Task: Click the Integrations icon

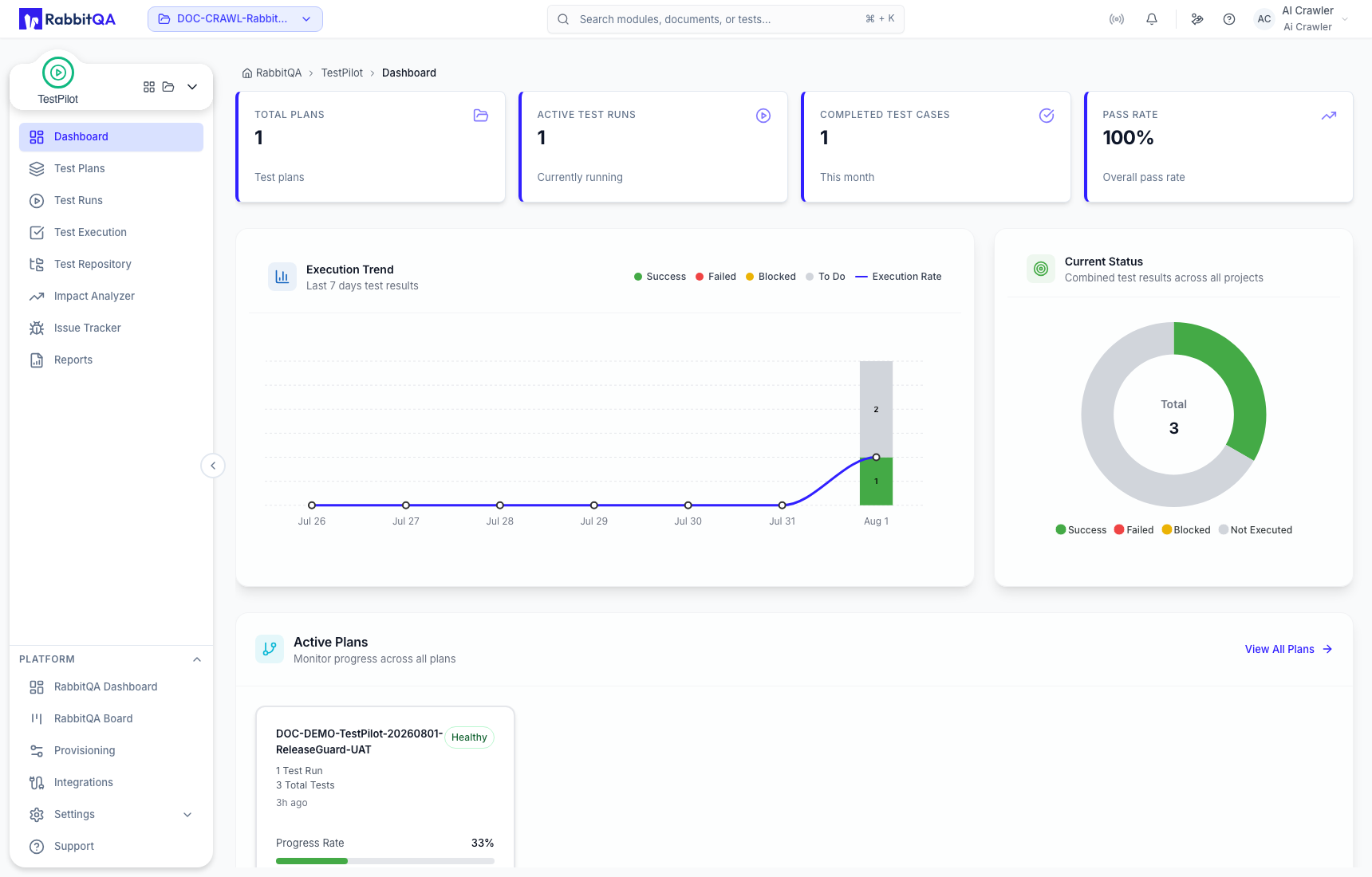Action: (x=37, y=783)
